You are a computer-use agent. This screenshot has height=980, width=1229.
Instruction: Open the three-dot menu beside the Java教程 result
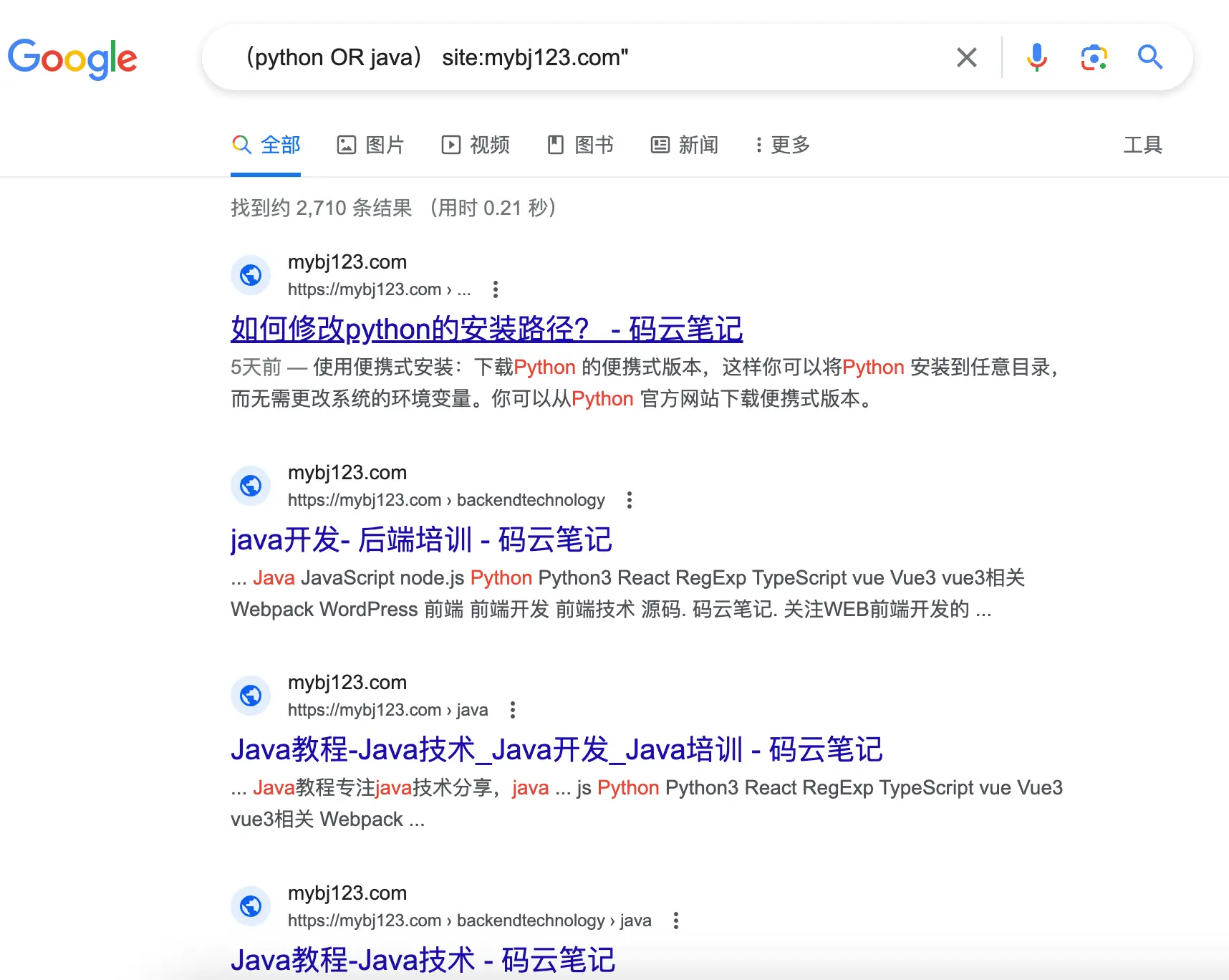513,709
